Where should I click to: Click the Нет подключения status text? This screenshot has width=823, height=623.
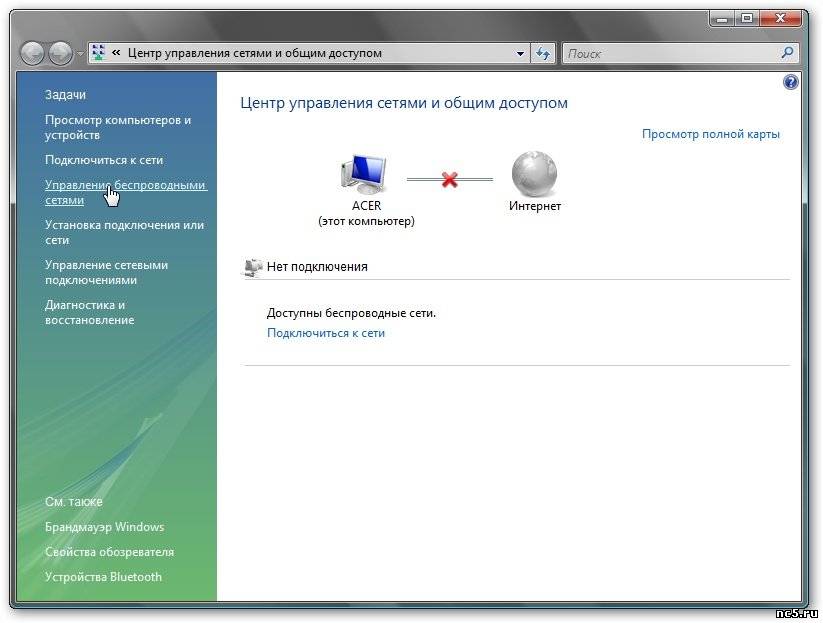(317, 267)
